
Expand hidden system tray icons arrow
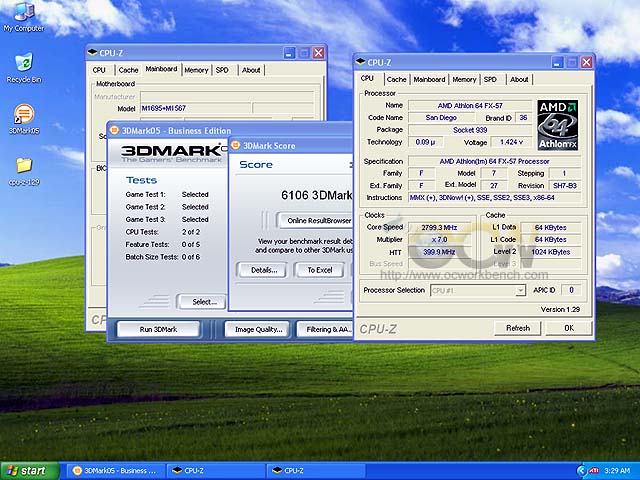(581, 471)
